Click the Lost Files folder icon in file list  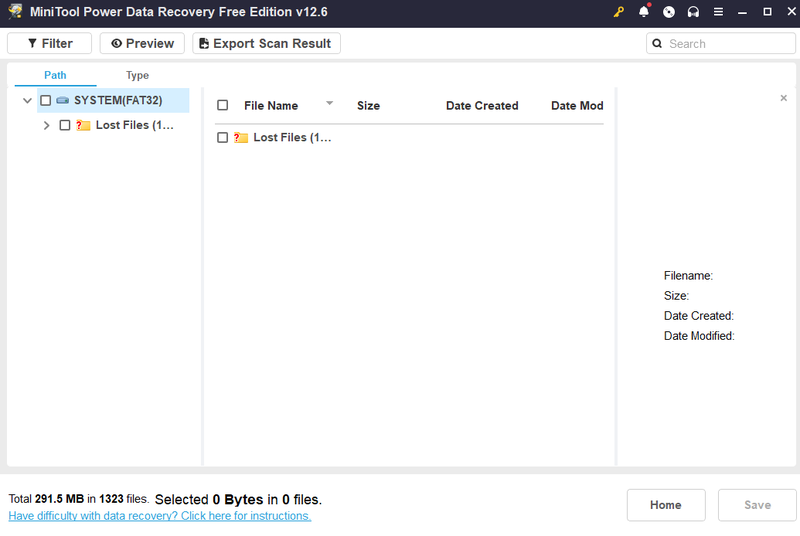(x=241, y=137)
